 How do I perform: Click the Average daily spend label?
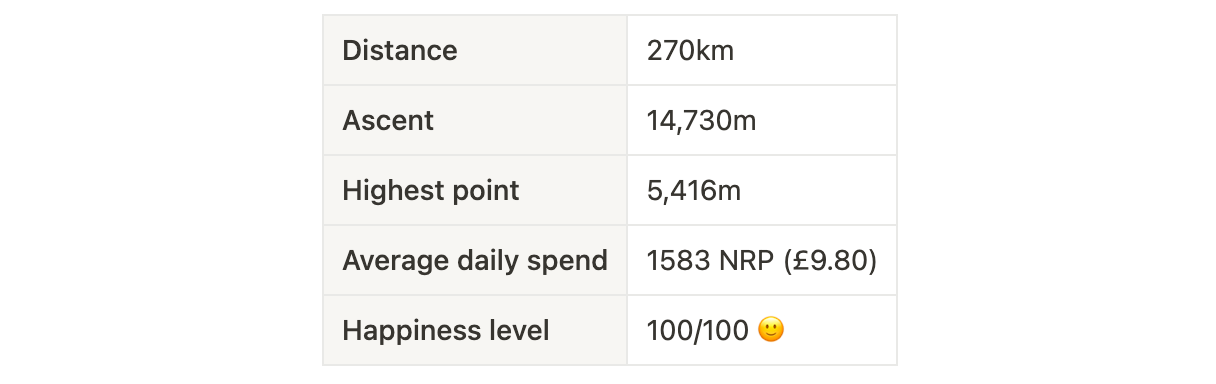pyautogui.click(x=475, y=260)
